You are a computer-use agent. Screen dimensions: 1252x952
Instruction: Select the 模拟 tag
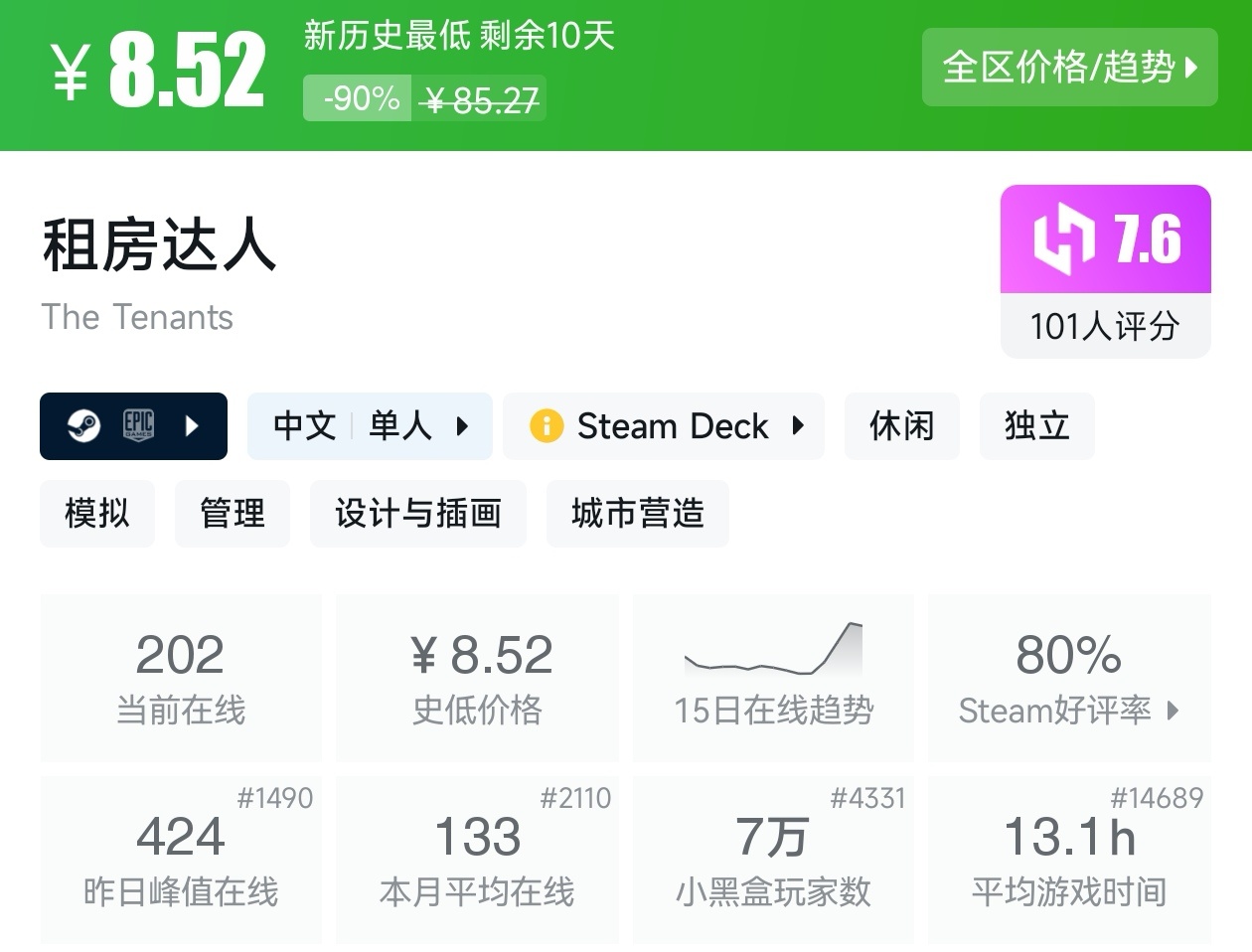(97, 514)
